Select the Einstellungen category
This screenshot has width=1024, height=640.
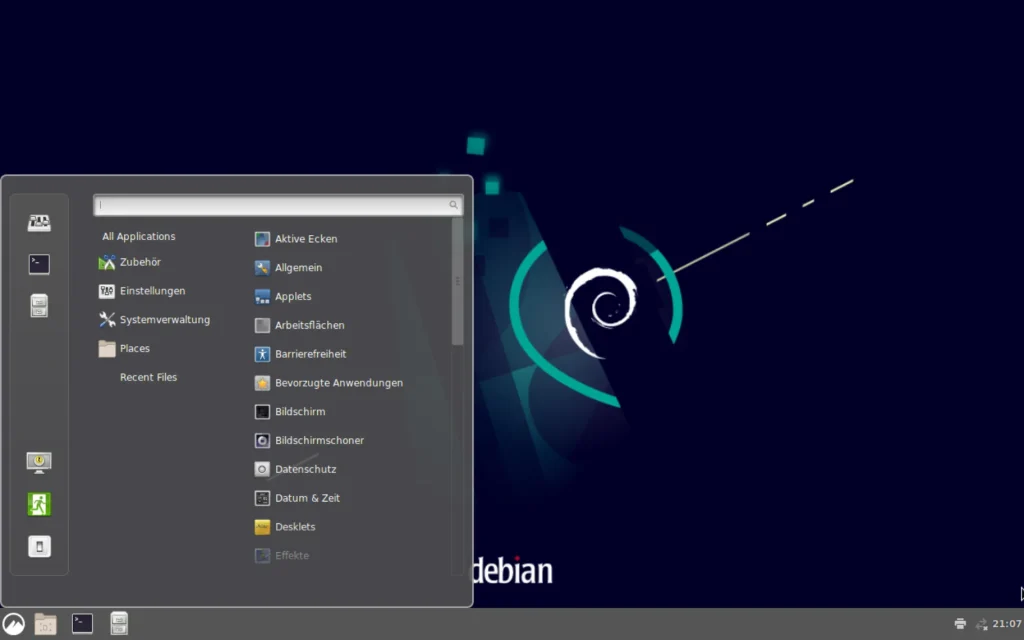click(x=152, y=291)
